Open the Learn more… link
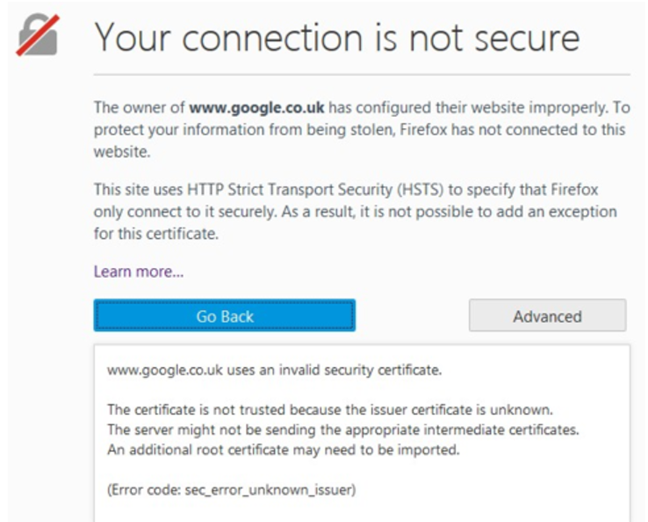 138,271
